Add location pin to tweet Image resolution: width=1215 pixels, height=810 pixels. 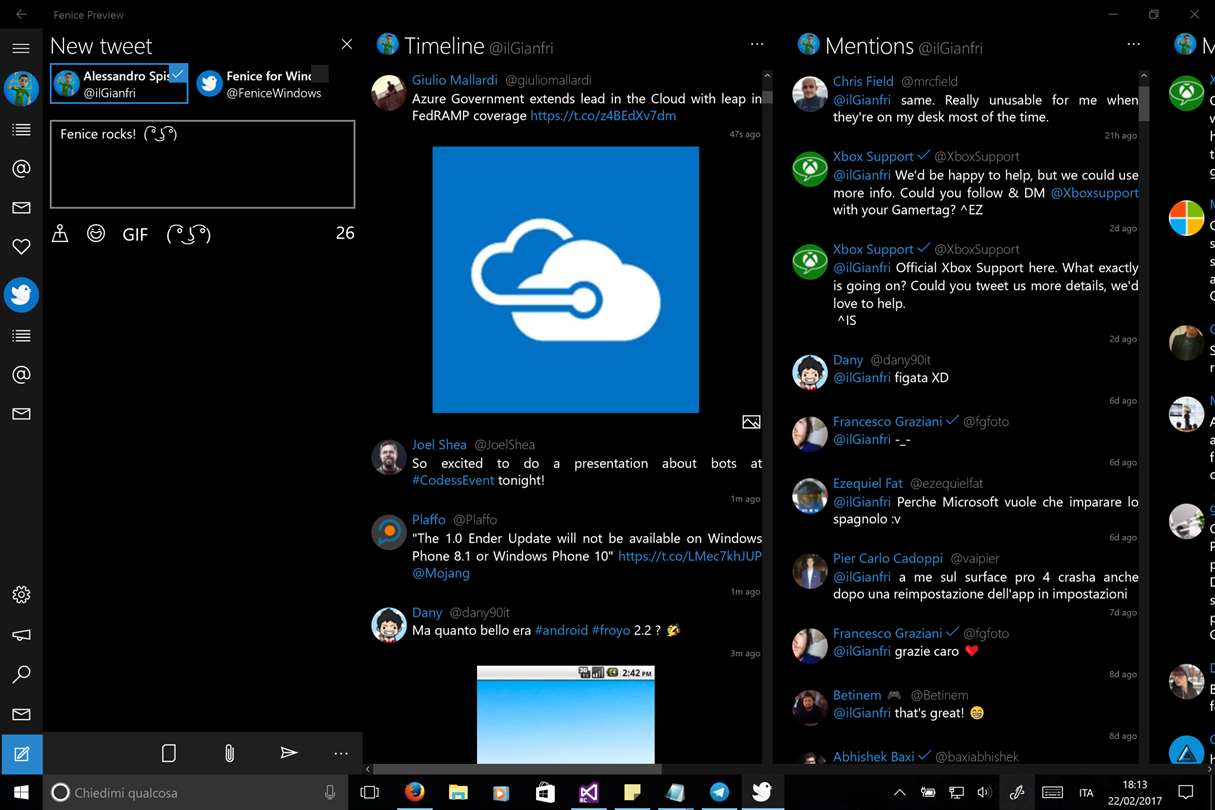(x=60, y=234)
